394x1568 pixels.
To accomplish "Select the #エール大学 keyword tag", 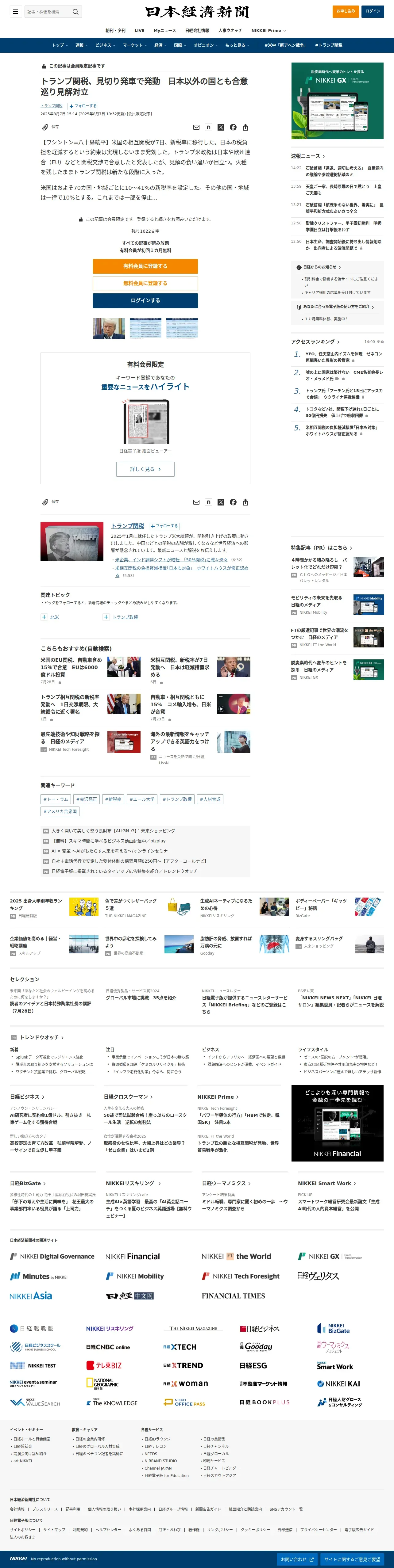I will 142,799.
